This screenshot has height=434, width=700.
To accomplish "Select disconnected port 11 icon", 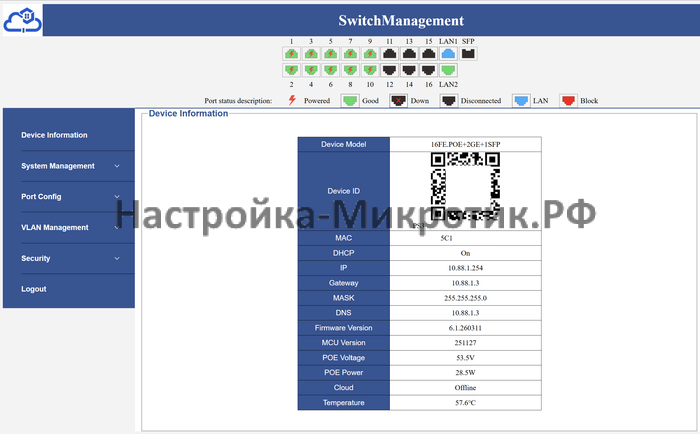I will 389,54.
